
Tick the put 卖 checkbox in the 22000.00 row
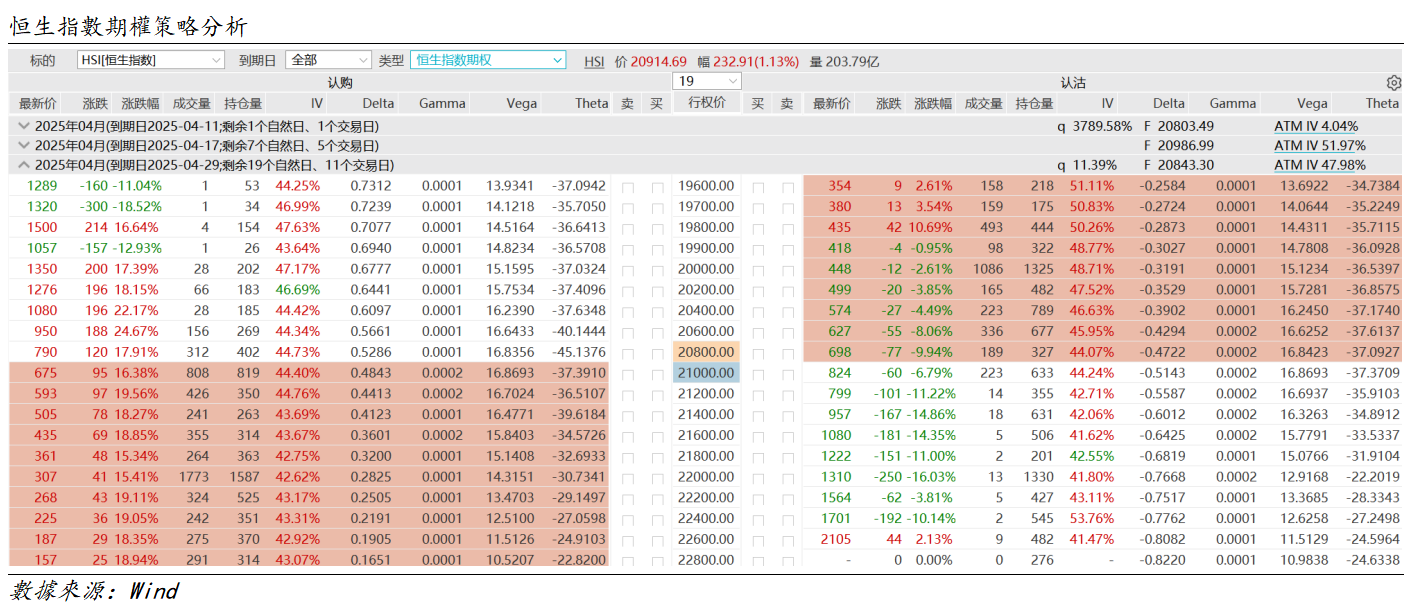(x=788, y=477)
